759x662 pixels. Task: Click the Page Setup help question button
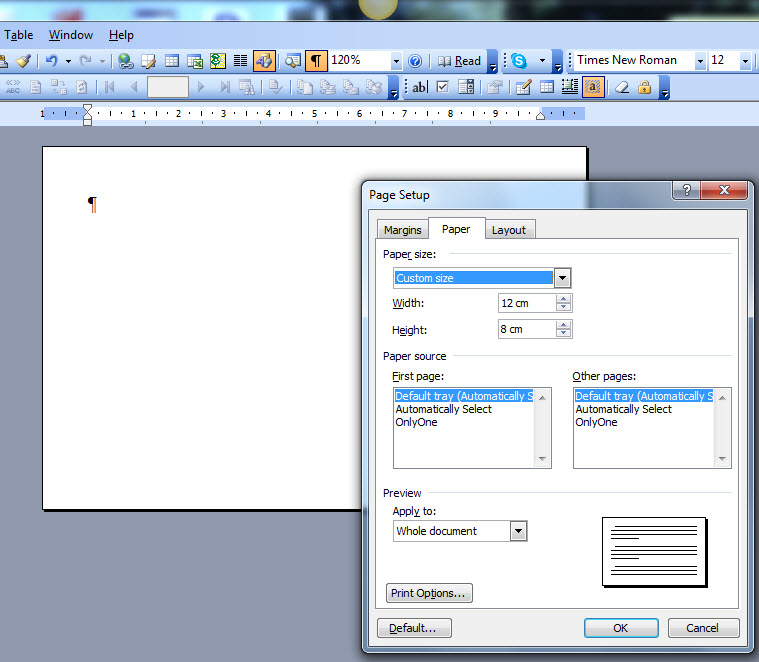pos(686,190)
